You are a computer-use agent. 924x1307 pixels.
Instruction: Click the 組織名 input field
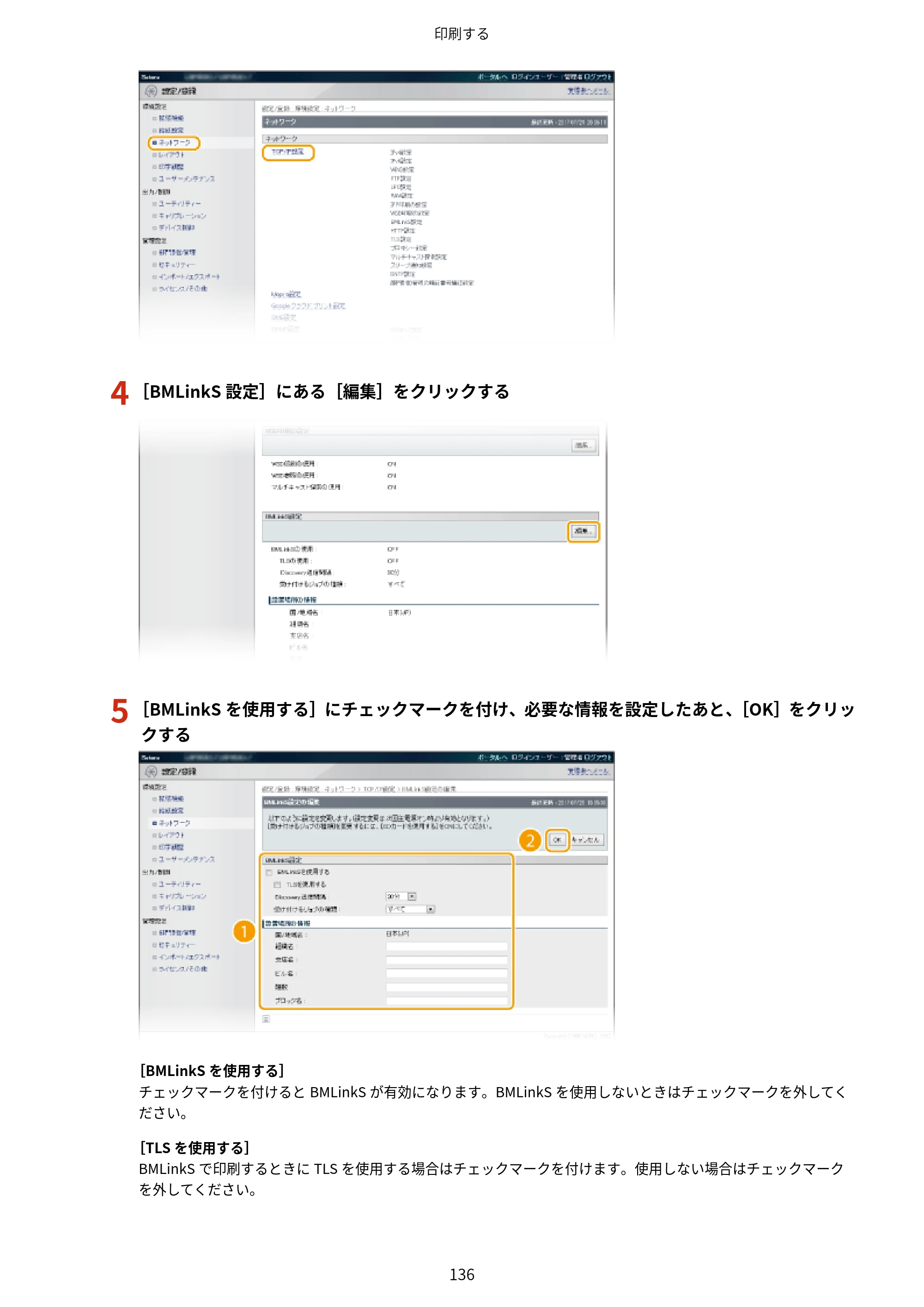point(447,946)
